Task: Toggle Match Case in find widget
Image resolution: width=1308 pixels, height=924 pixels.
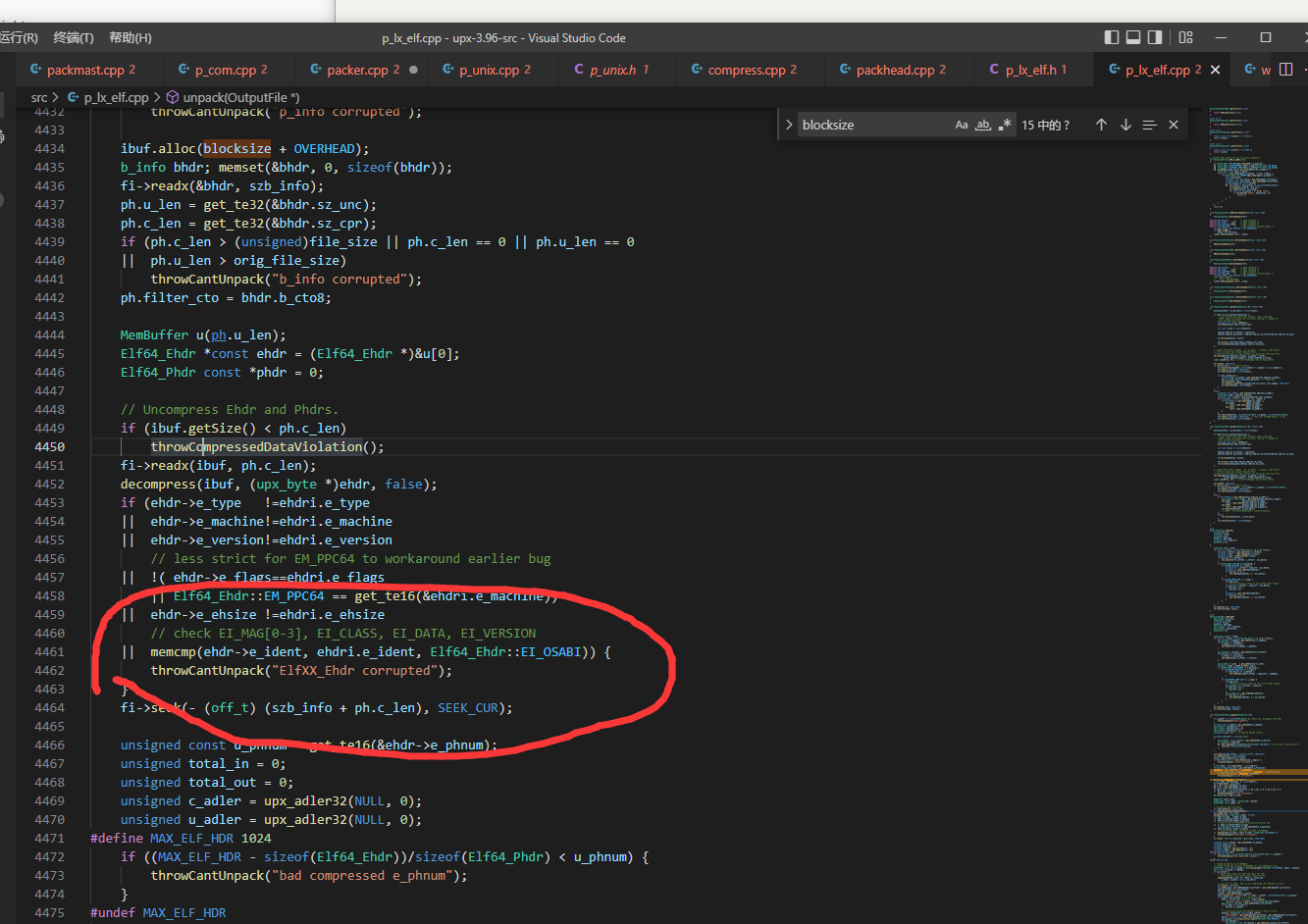Action: tap(962, 125)
